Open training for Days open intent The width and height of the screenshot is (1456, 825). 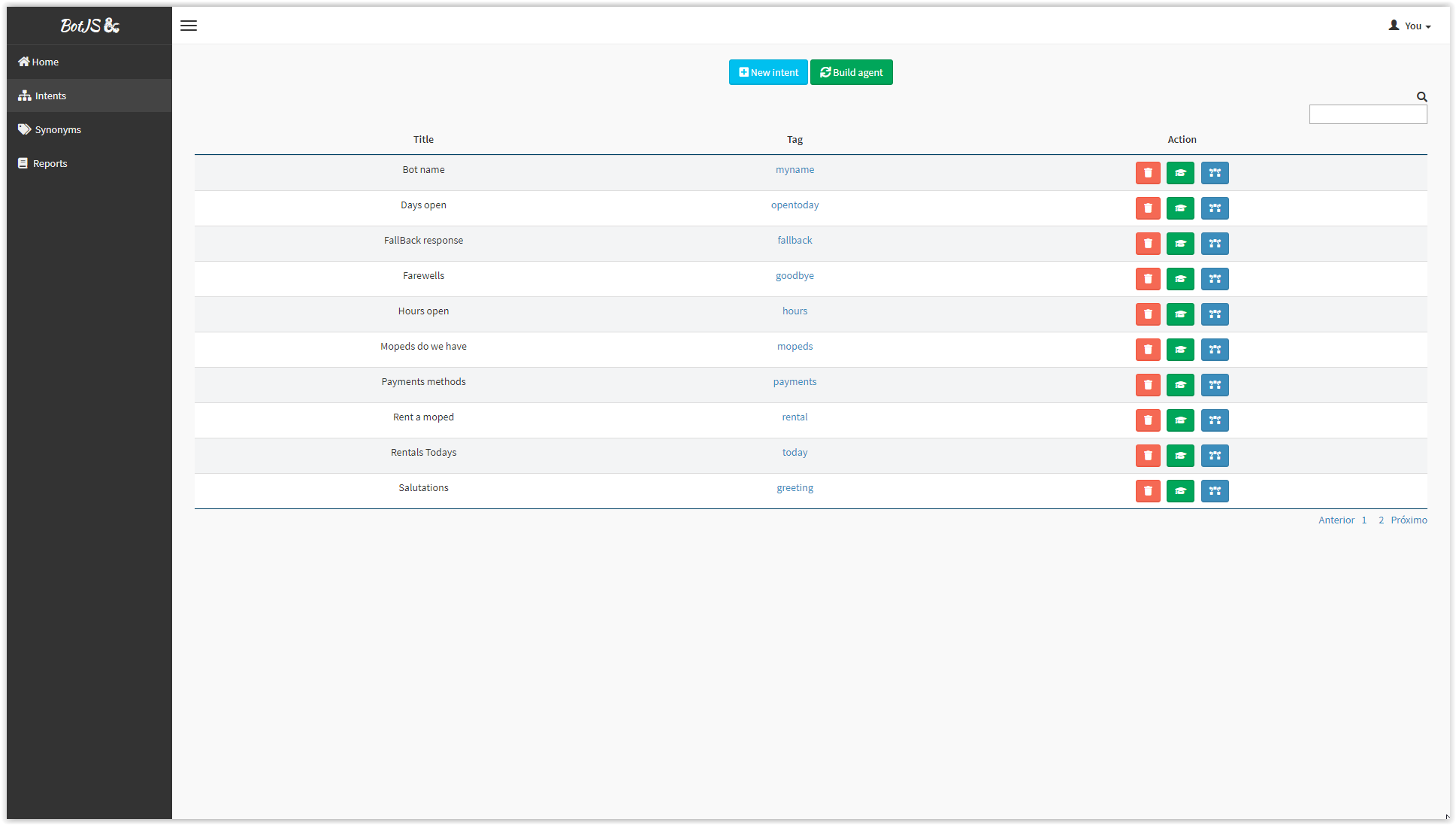(1180, 208)
